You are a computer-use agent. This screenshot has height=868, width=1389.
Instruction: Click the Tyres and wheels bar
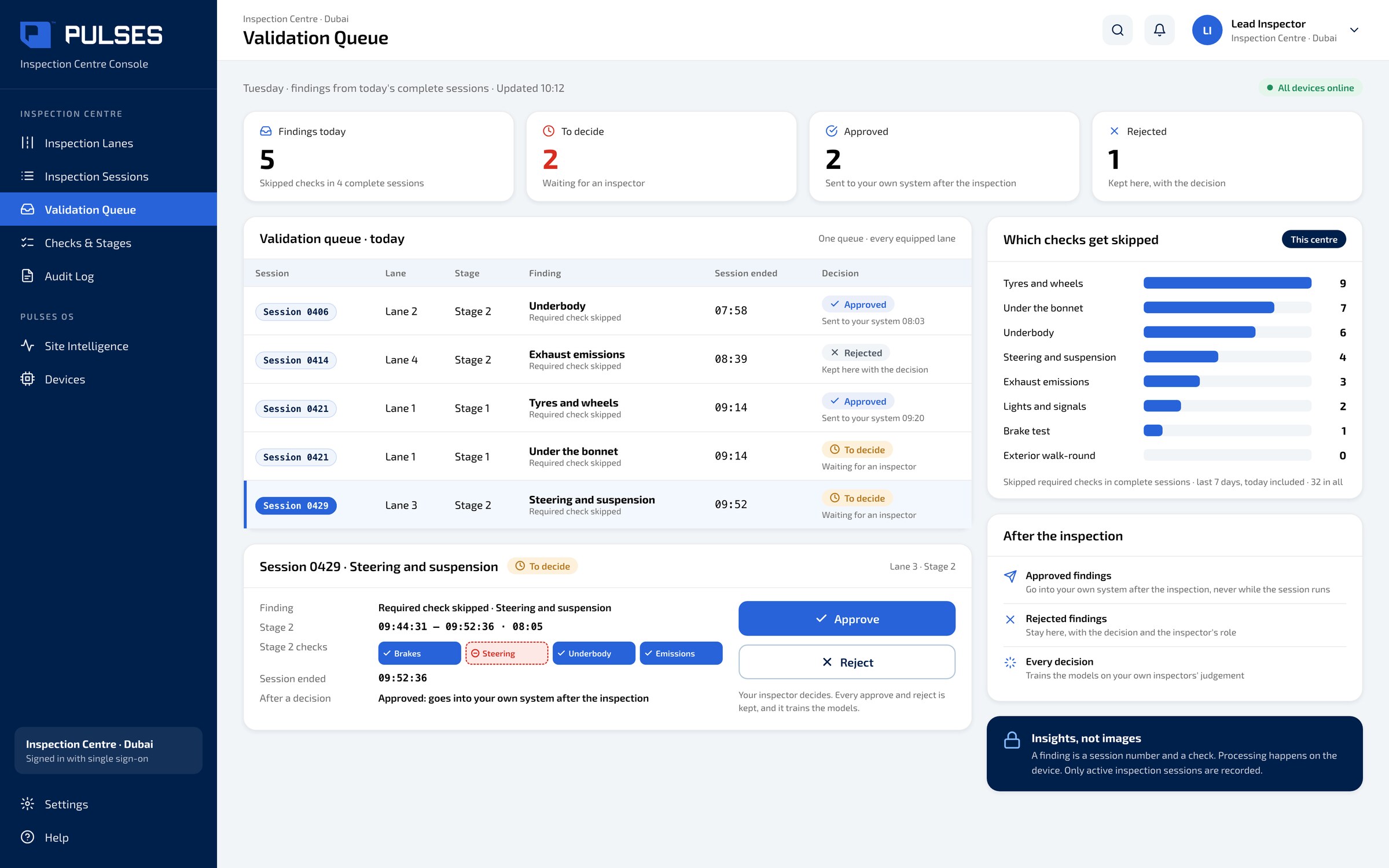1227,283
